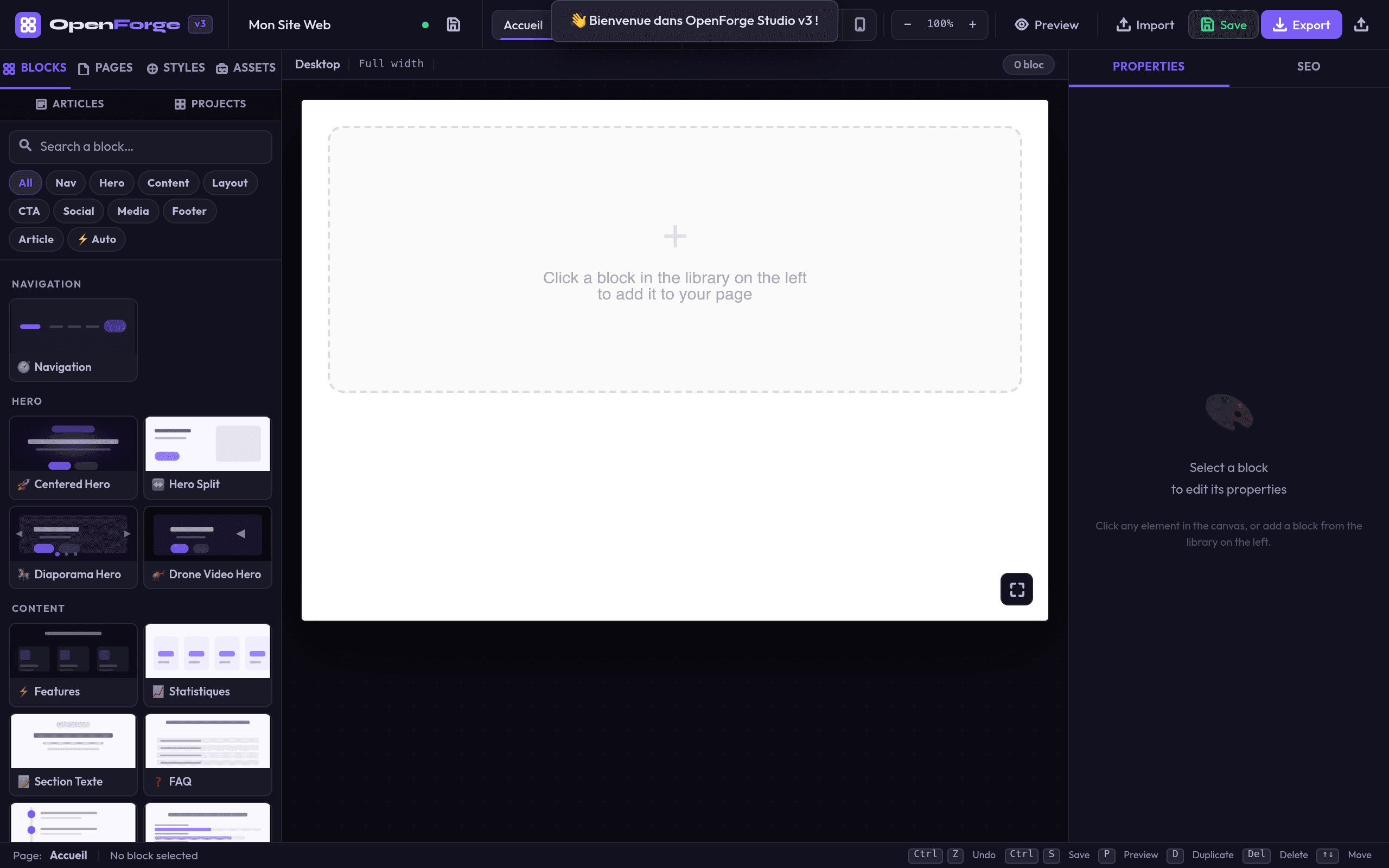Viewport: 1389px width, 868px height.
Task: Click the OpenForge logo icon
Action: point(28,25)
